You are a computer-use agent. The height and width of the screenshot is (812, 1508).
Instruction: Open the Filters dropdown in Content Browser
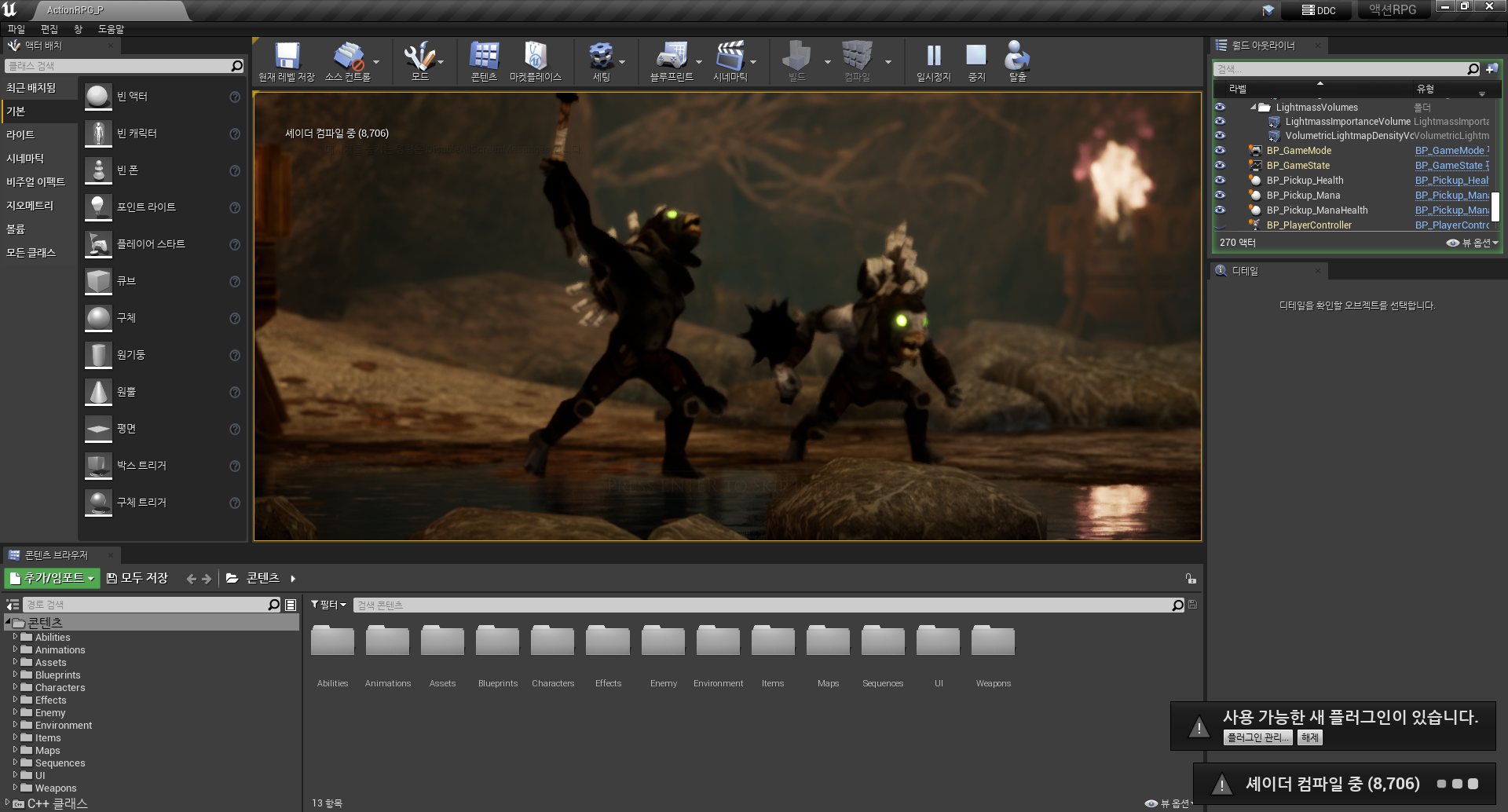(x=328, y=605)
